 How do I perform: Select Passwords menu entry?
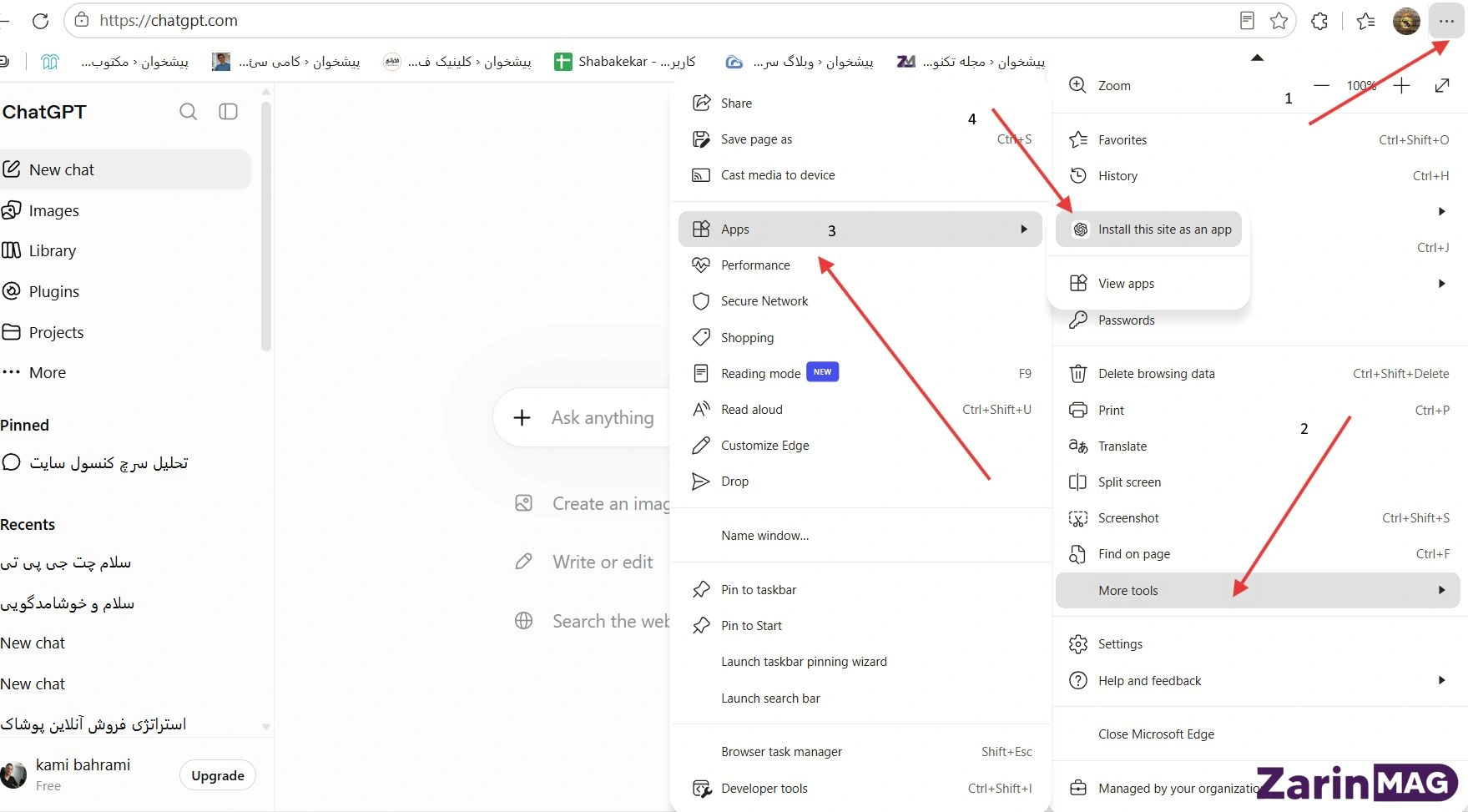point(1258,320)
